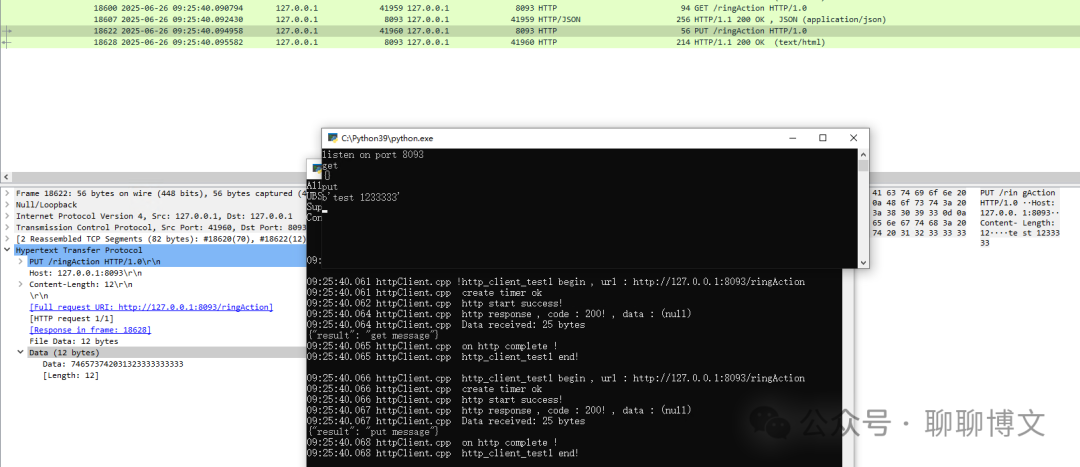Click the b'test 1233333' console output

362,198
